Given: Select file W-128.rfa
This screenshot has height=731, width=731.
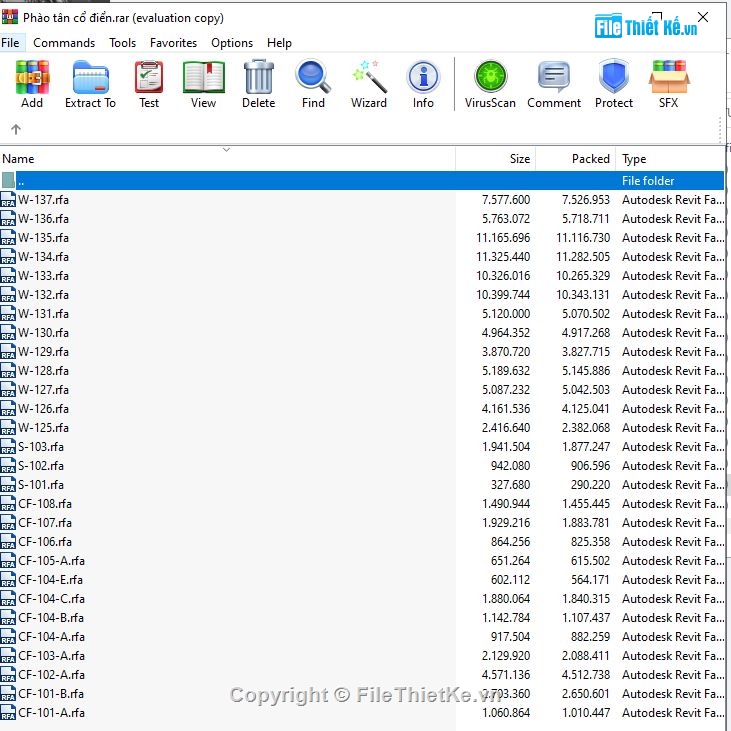Looking at the screenshot, I should [362, 371].
